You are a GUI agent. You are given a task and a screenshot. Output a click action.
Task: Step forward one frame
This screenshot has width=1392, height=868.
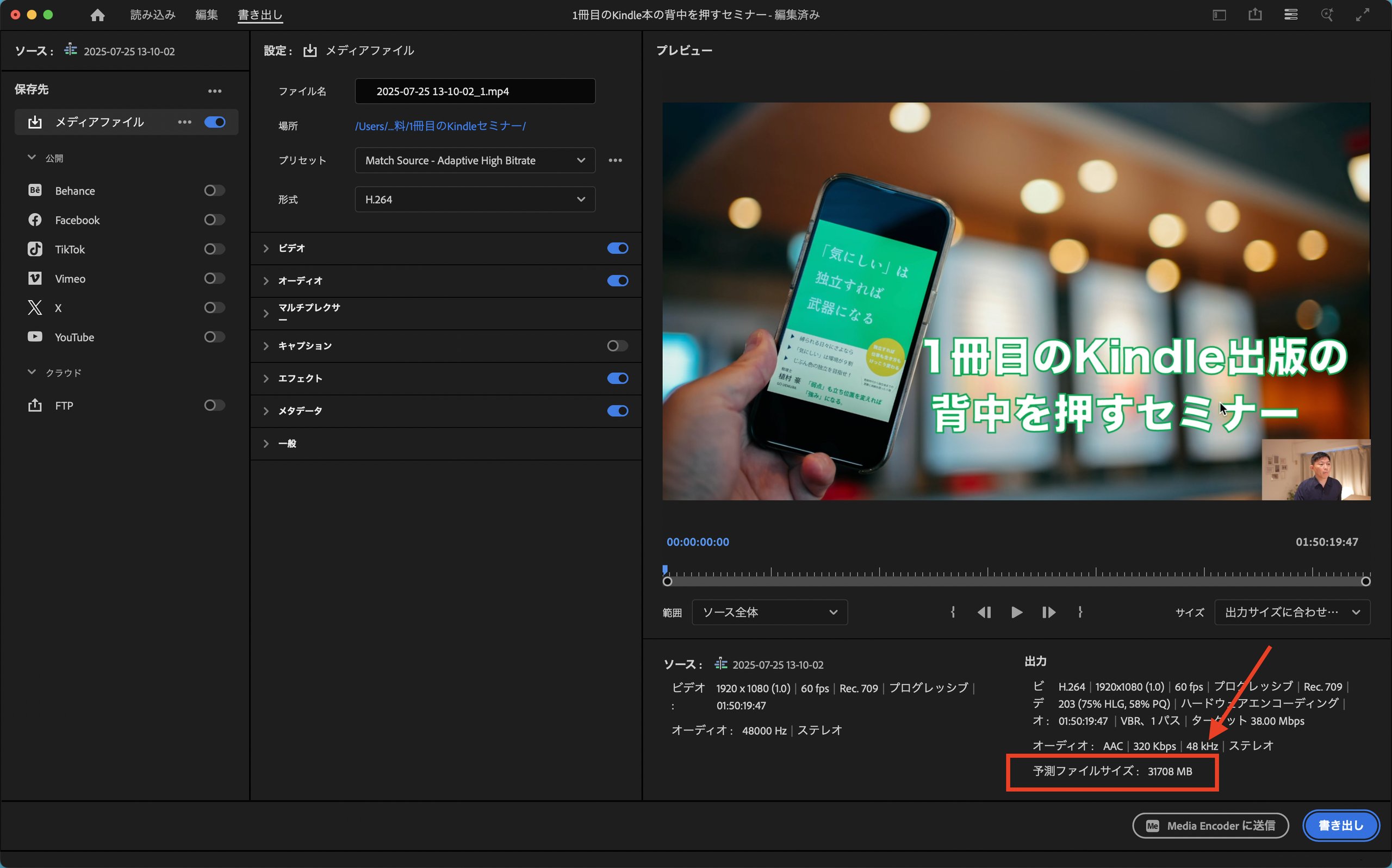pyautogui.click(x=1048, y=612)
